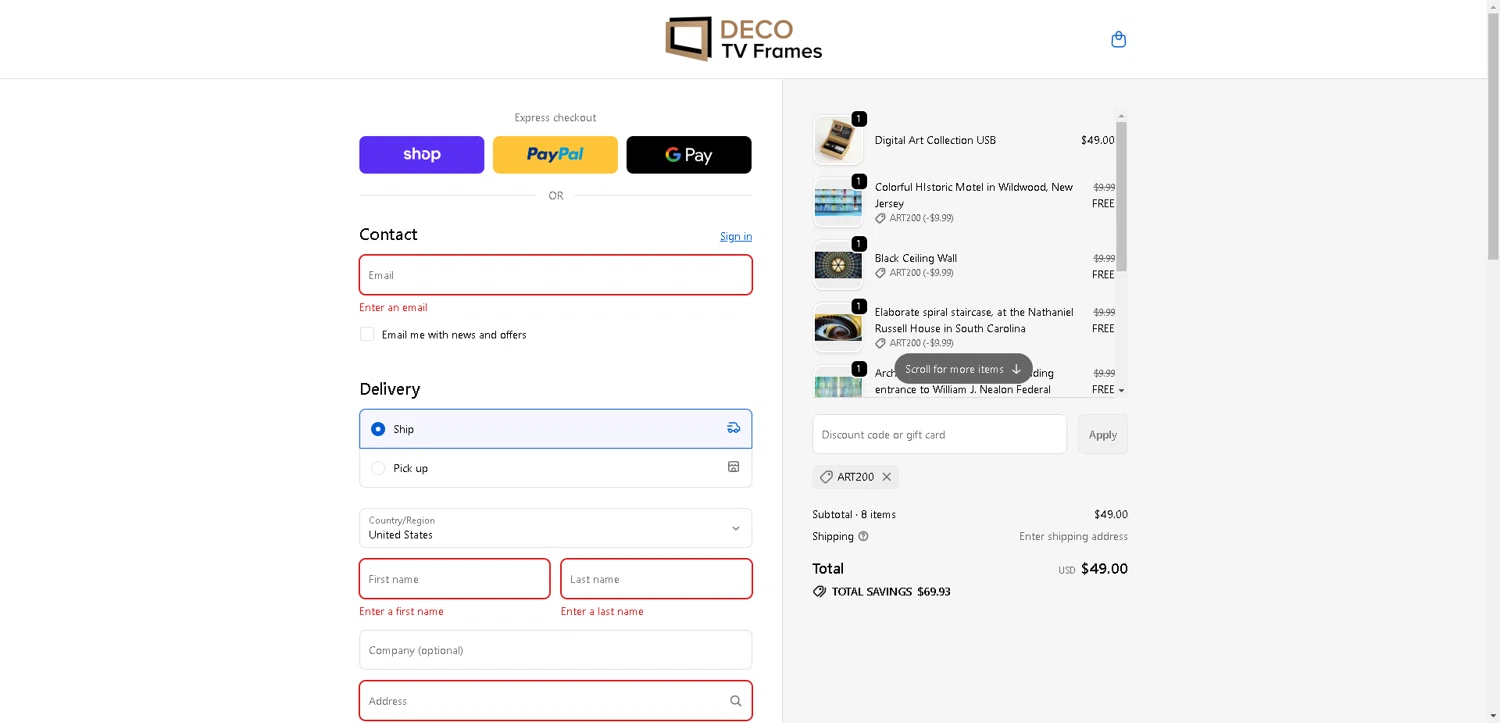Select the Ship delivery option
The height and width of the screenshot is (723, 1500).
tap(378, 429)
